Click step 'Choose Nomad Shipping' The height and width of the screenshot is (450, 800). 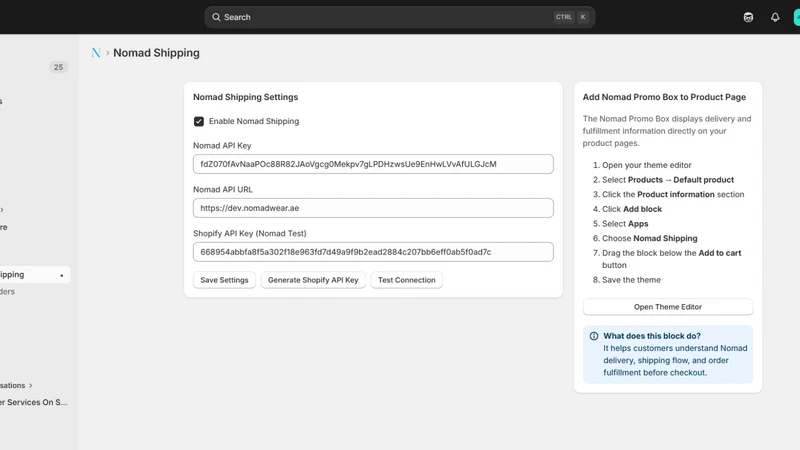pos(649,238)
